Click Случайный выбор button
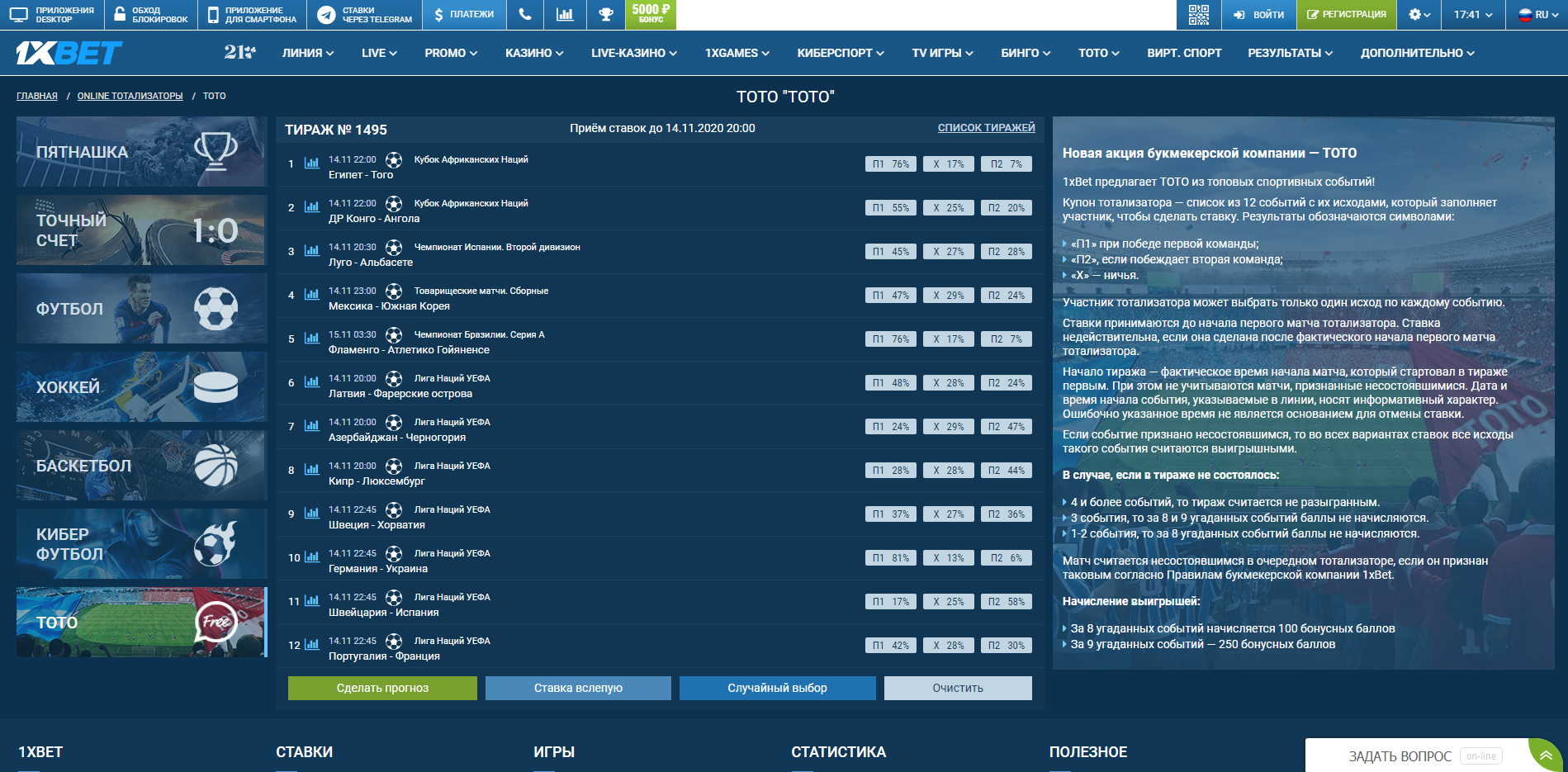The image size is (1568, 772). 777,688
